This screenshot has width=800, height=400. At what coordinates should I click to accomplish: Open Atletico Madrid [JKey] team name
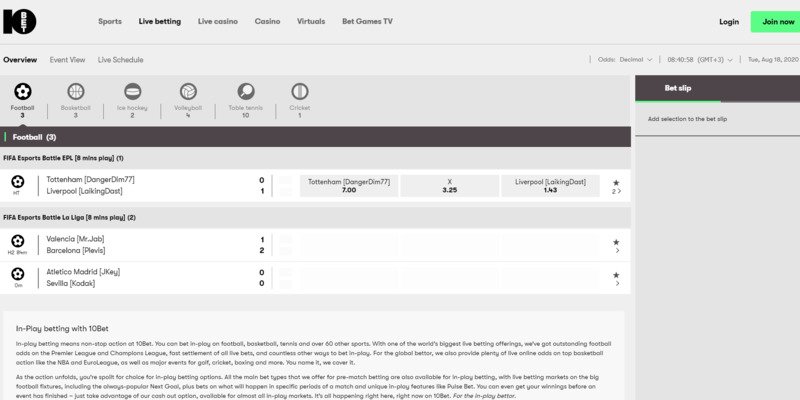tap(83, 272)
